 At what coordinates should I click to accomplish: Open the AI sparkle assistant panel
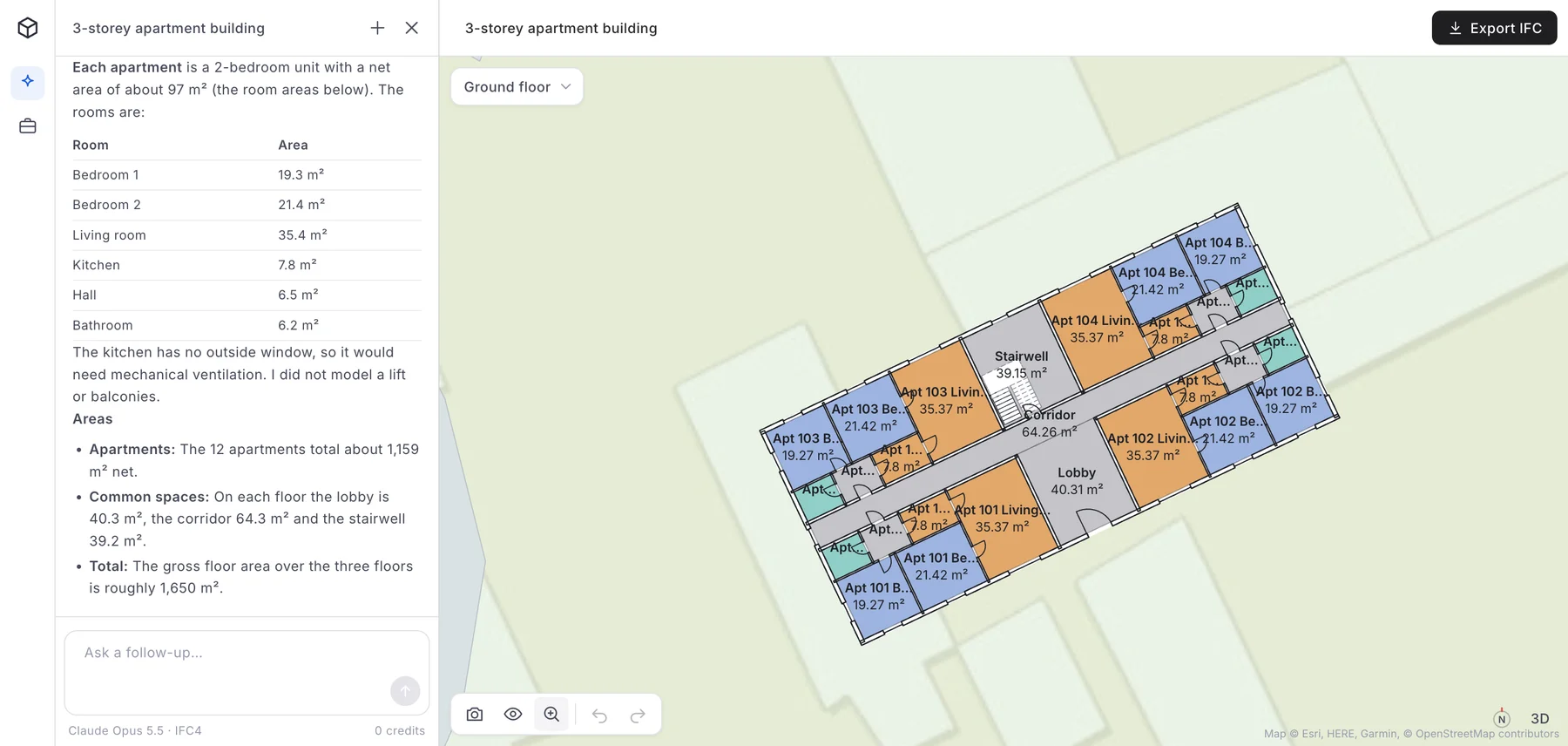click(x=28, y=81)
